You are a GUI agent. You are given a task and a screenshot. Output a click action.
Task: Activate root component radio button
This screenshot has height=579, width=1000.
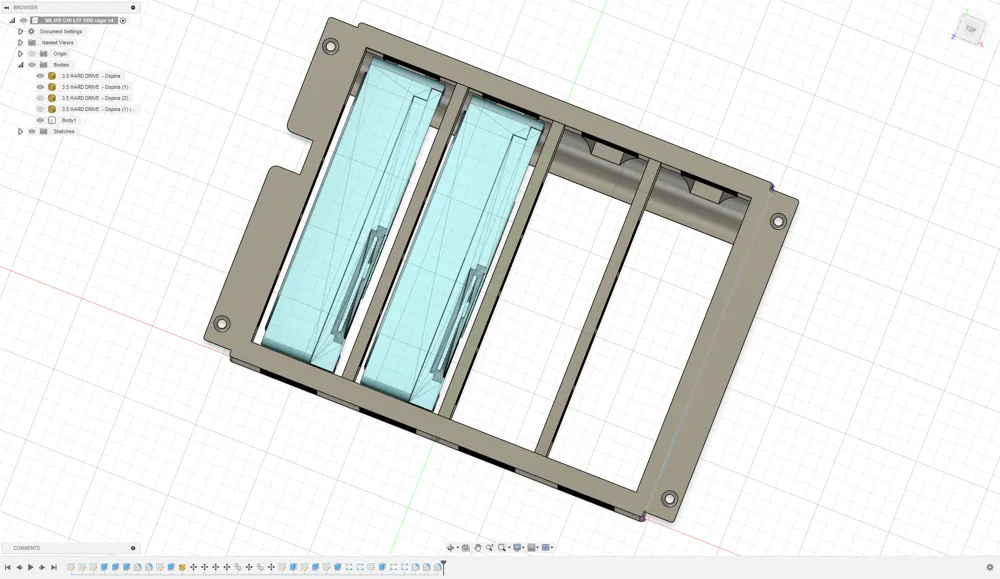coord(123,20)
